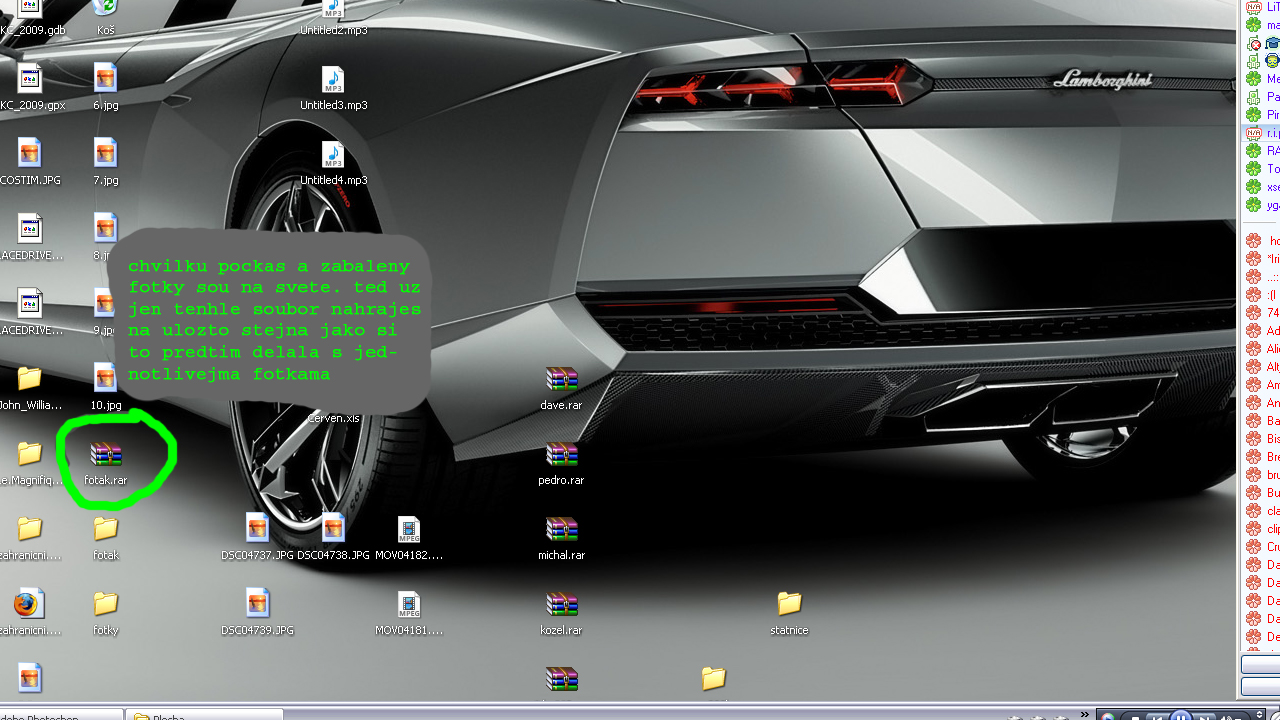Open michal.rar archive file
Screen dimensions: 1280x720
pyautogui.click(x=561, y=530)
